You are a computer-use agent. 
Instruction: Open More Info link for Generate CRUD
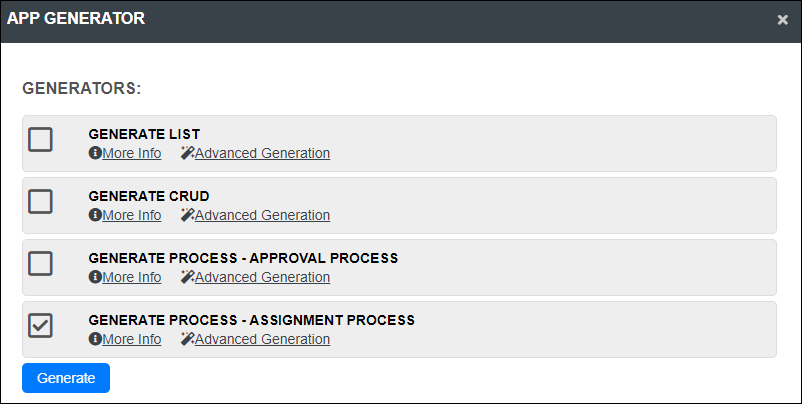(132, 215)
